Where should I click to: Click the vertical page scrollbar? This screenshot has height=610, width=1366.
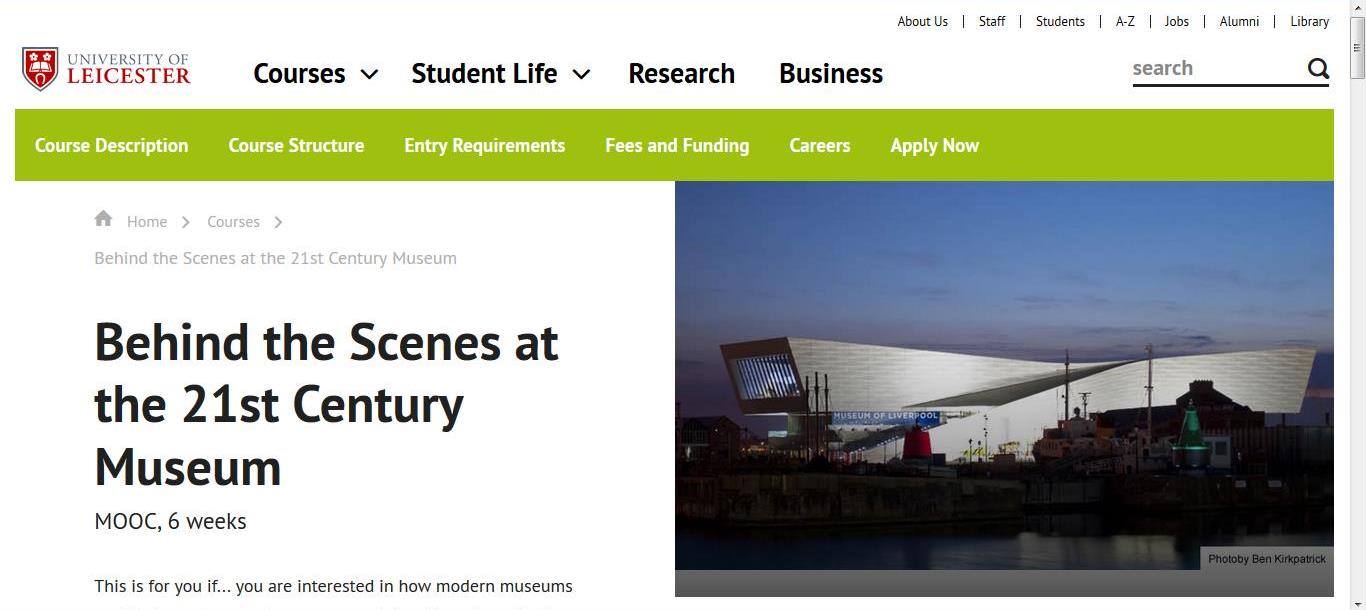click(1357, 305)
